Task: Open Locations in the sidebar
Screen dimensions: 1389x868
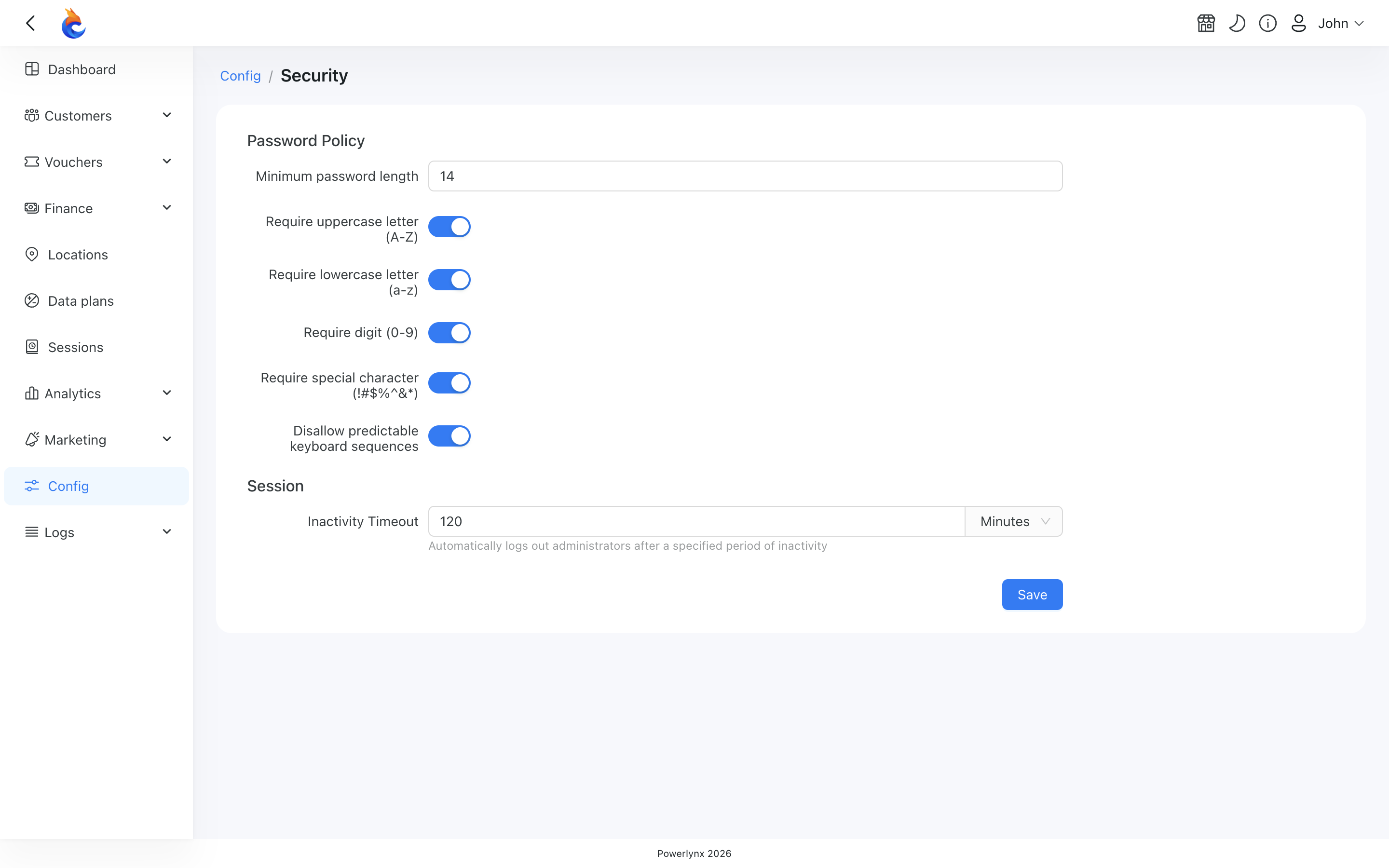Action: 96,254
